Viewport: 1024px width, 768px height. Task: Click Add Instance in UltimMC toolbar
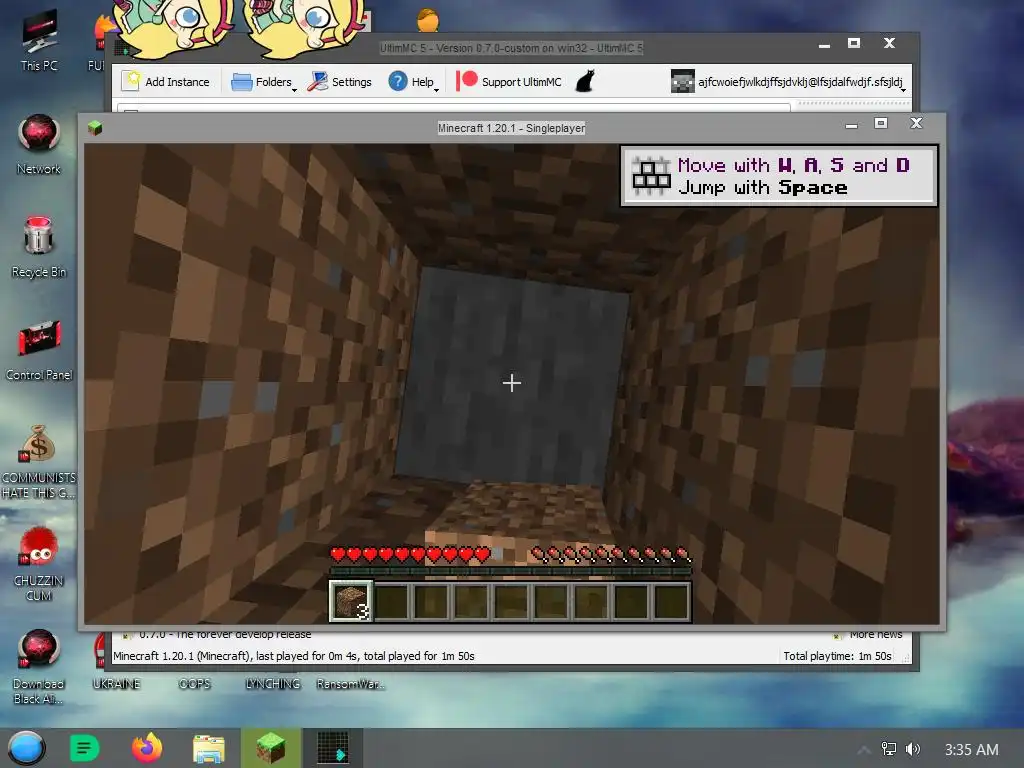[165, 82]
